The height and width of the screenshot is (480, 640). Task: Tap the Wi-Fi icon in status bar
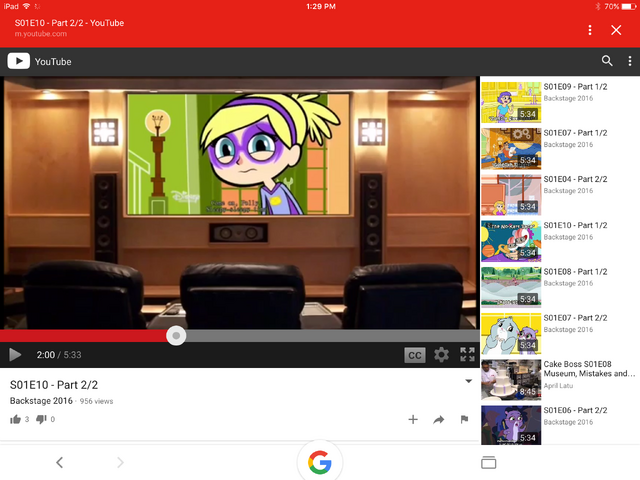click(x=27, y=6)
